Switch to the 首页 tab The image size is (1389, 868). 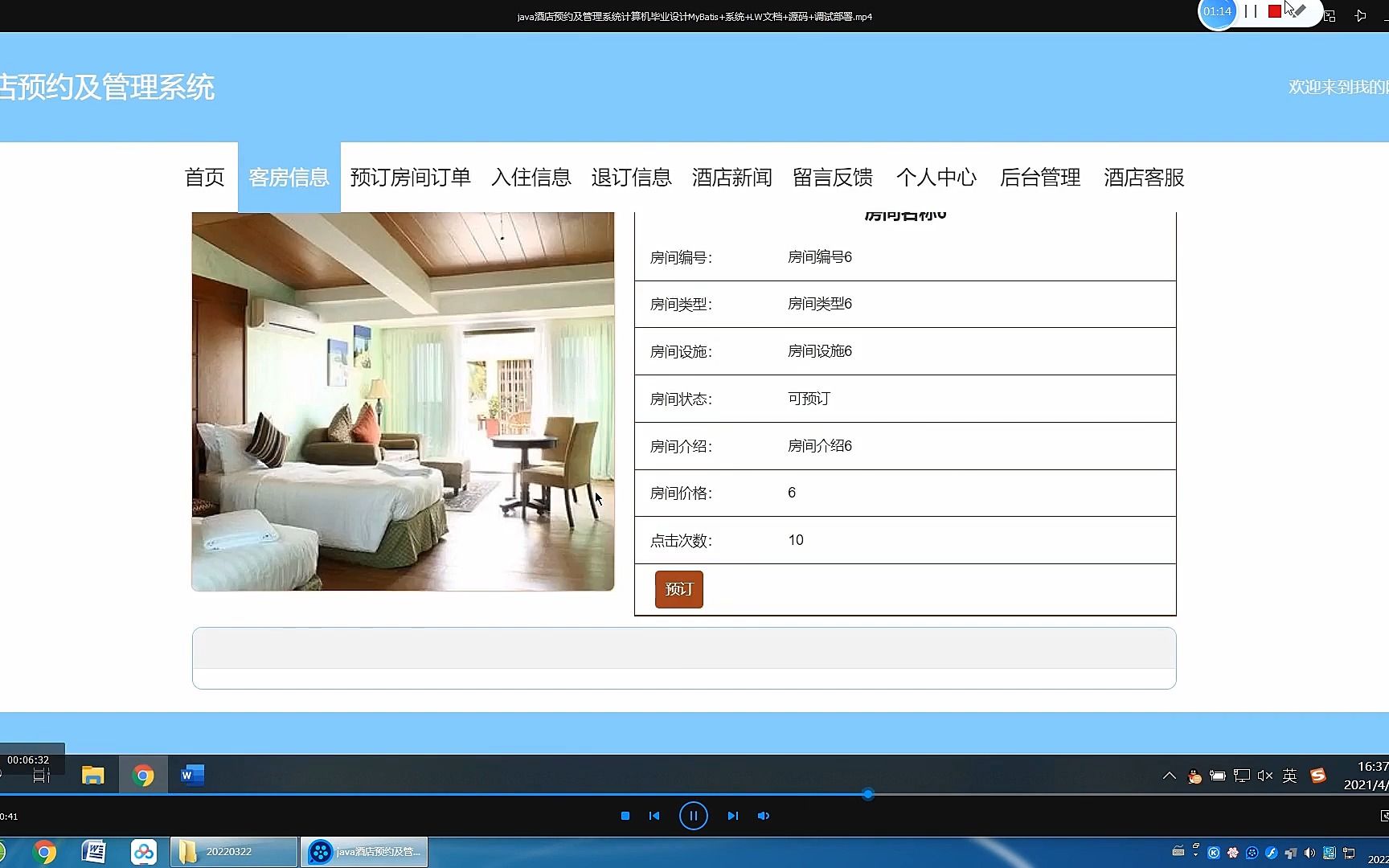point(205,178)
